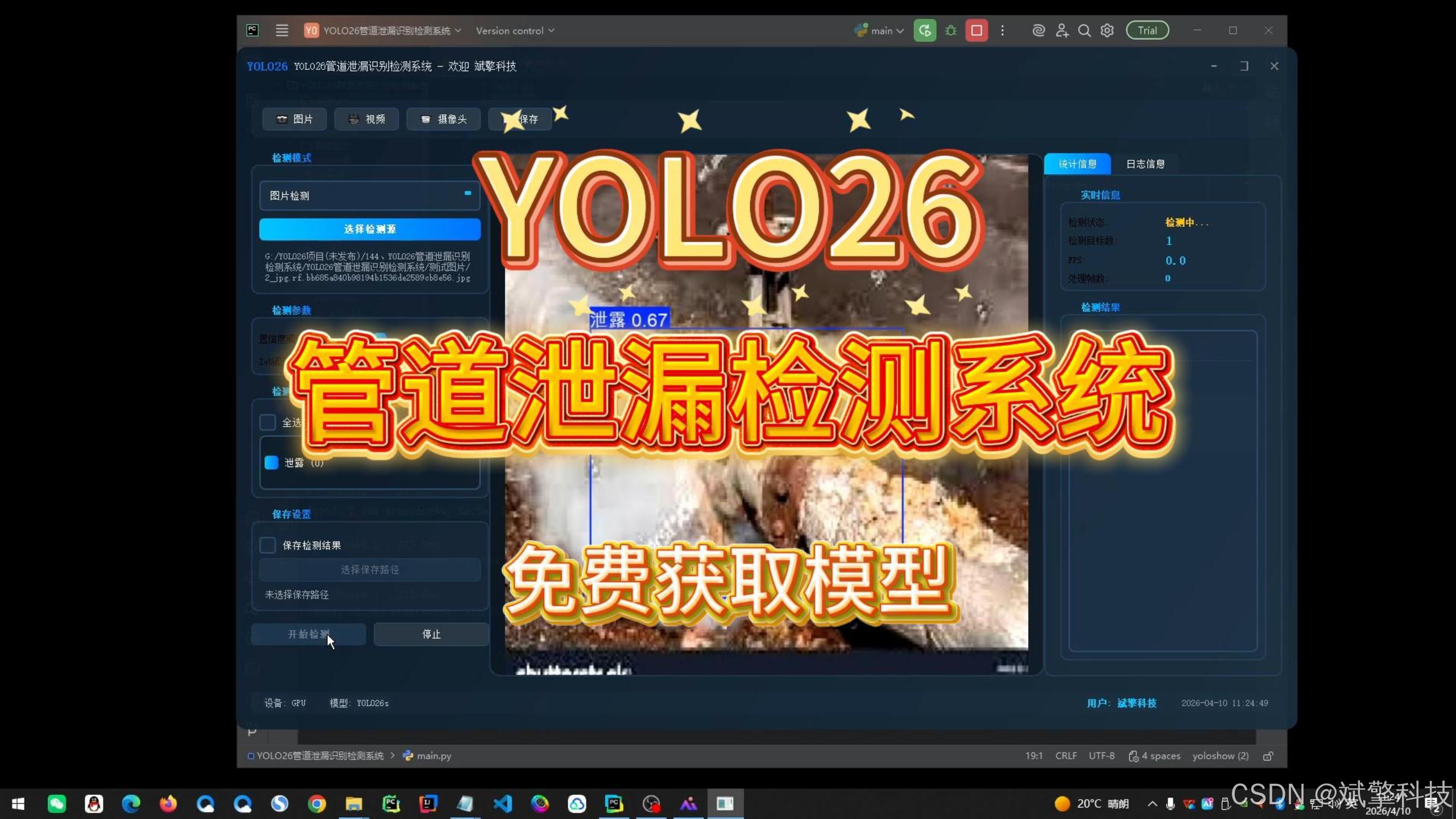The width and height of the screenshot is (1456, 819).
Task: Click the 19:1 cursor position in status bar
Action: [x=1033, y=756]
